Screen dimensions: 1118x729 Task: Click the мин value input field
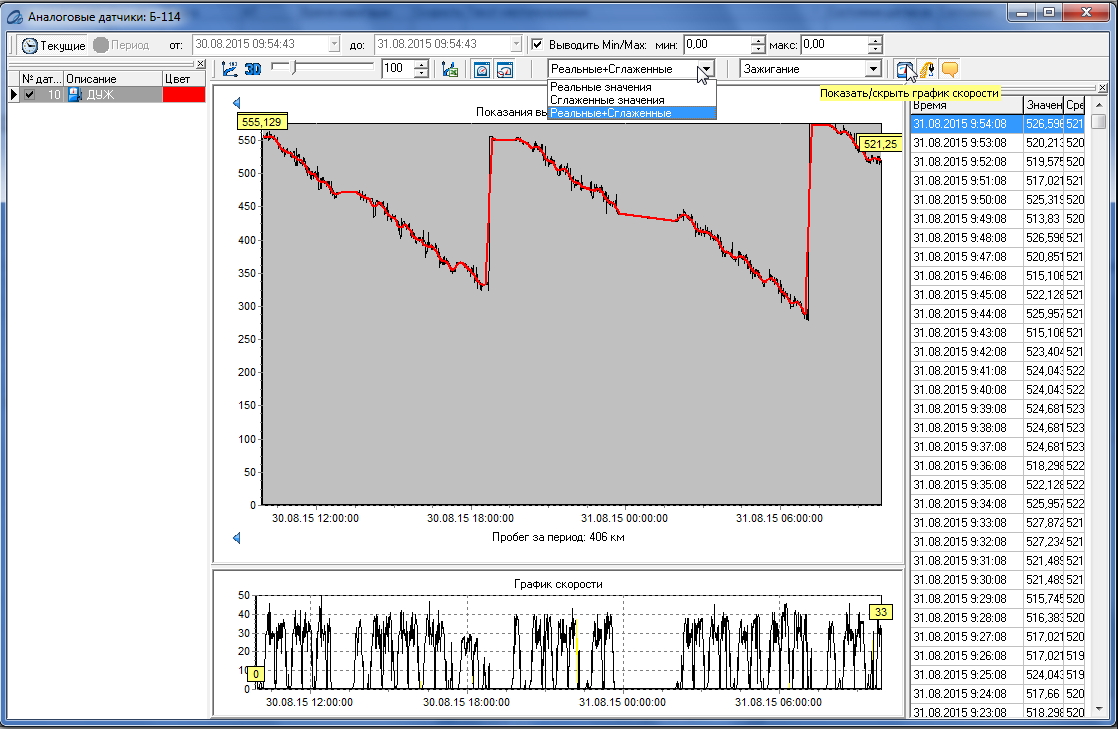pyautogui.click(x=716, y=45)
